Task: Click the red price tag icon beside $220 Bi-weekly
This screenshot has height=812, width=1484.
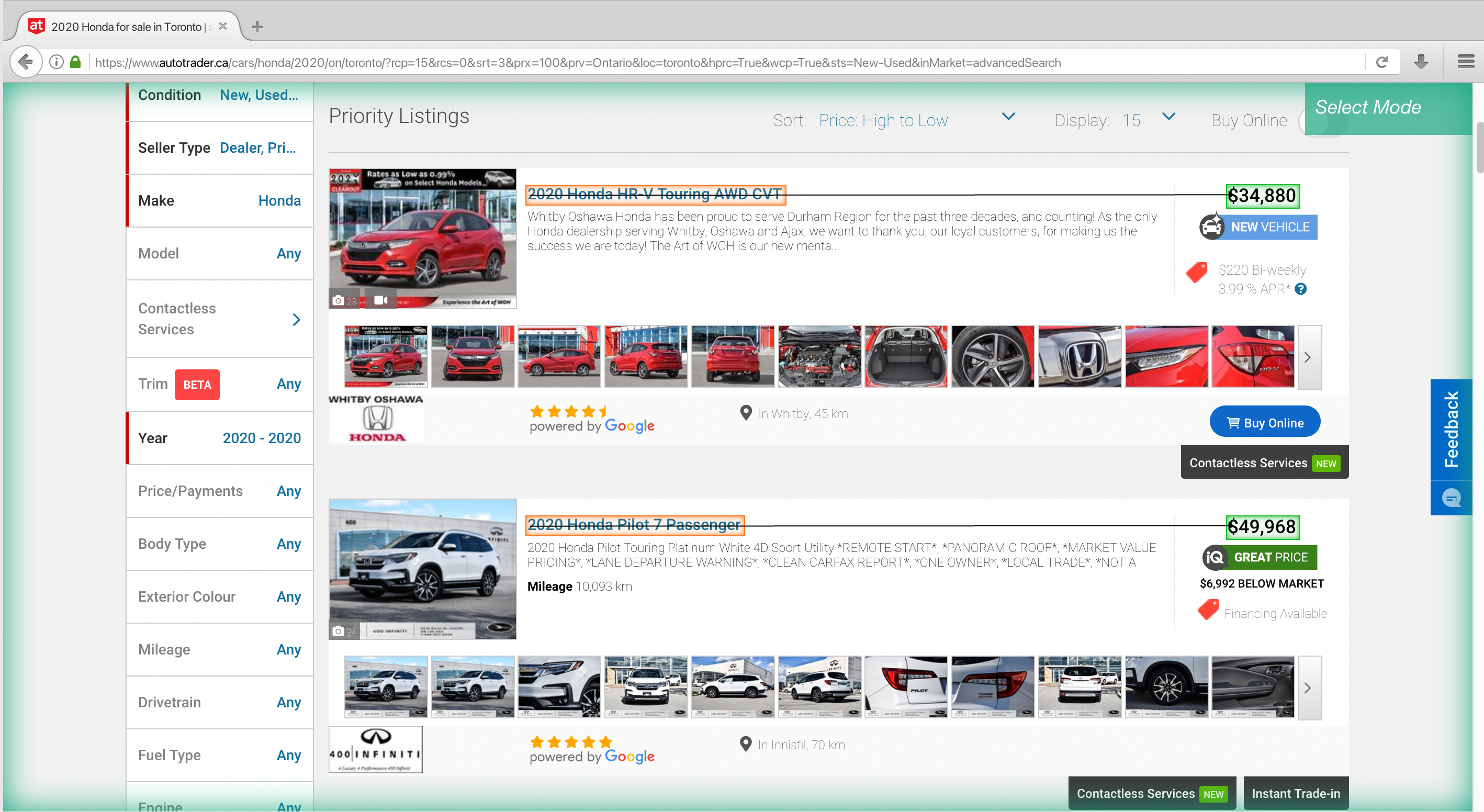Action: coord(1197,272)
